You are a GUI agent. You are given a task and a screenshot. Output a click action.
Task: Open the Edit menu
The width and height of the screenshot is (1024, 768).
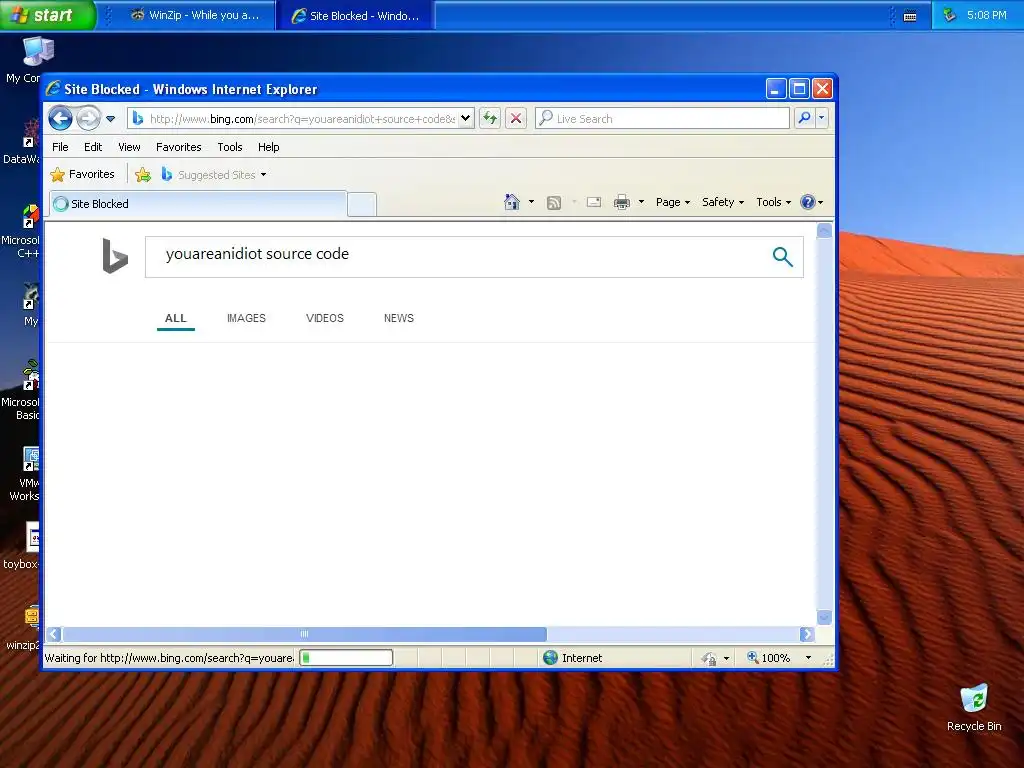tap(93, 147)
